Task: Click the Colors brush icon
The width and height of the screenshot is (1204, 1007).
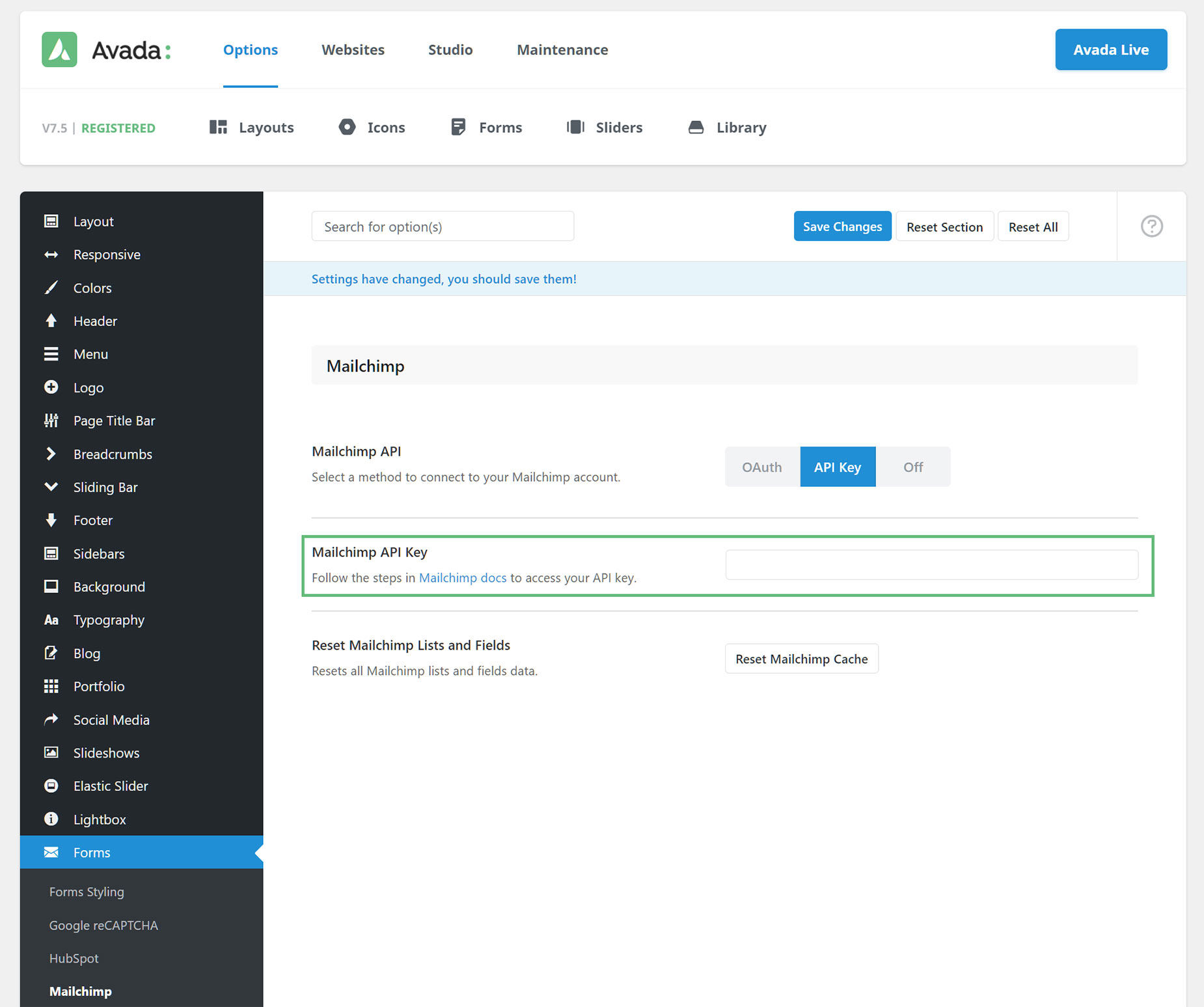Action: (x=51, y=288)
